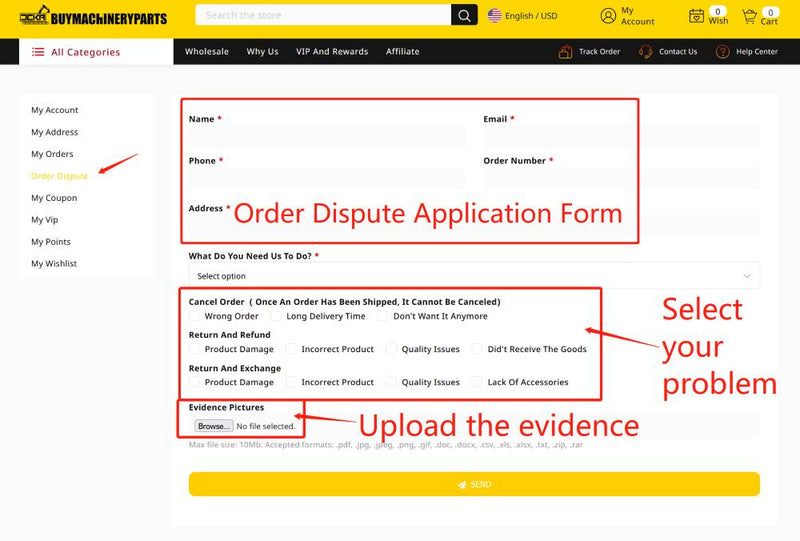800x541 pixels.
Task: Open the shopping Cart icon
Action: click(x=749, y=16)
